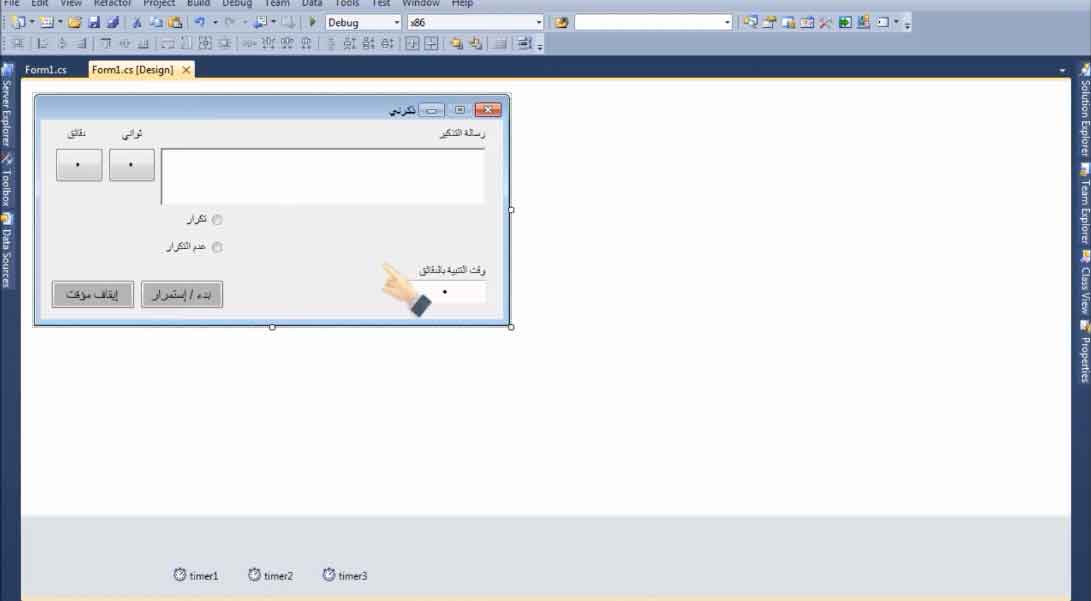Image resolution: width=1091 pixels, height=601 pixels.
Task: Select the تكرار radio button
Action: pos(218,220)
